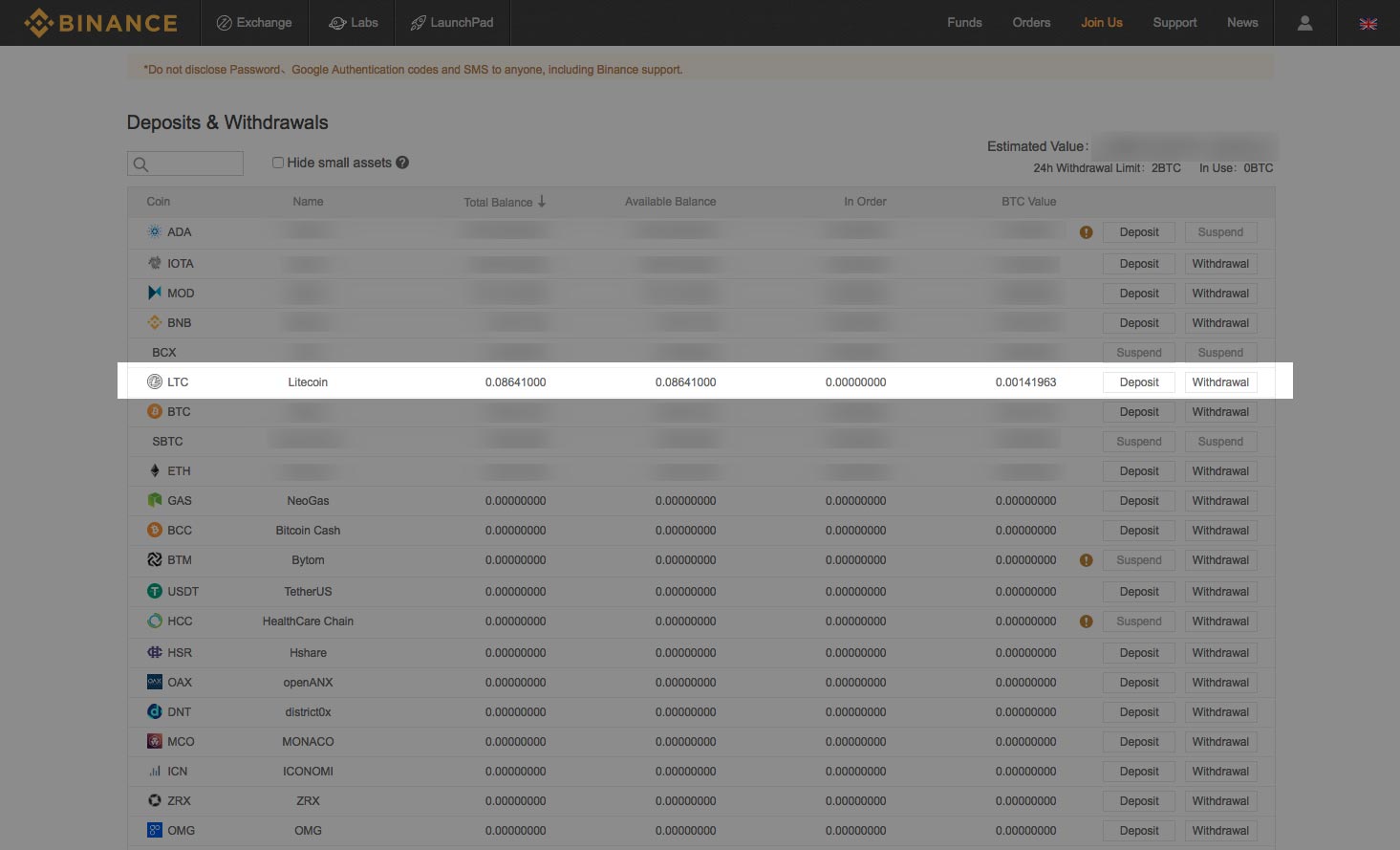Click the help icon beside Hide small assets
This screenshot has width=1400, height=850.
[402, 163]
